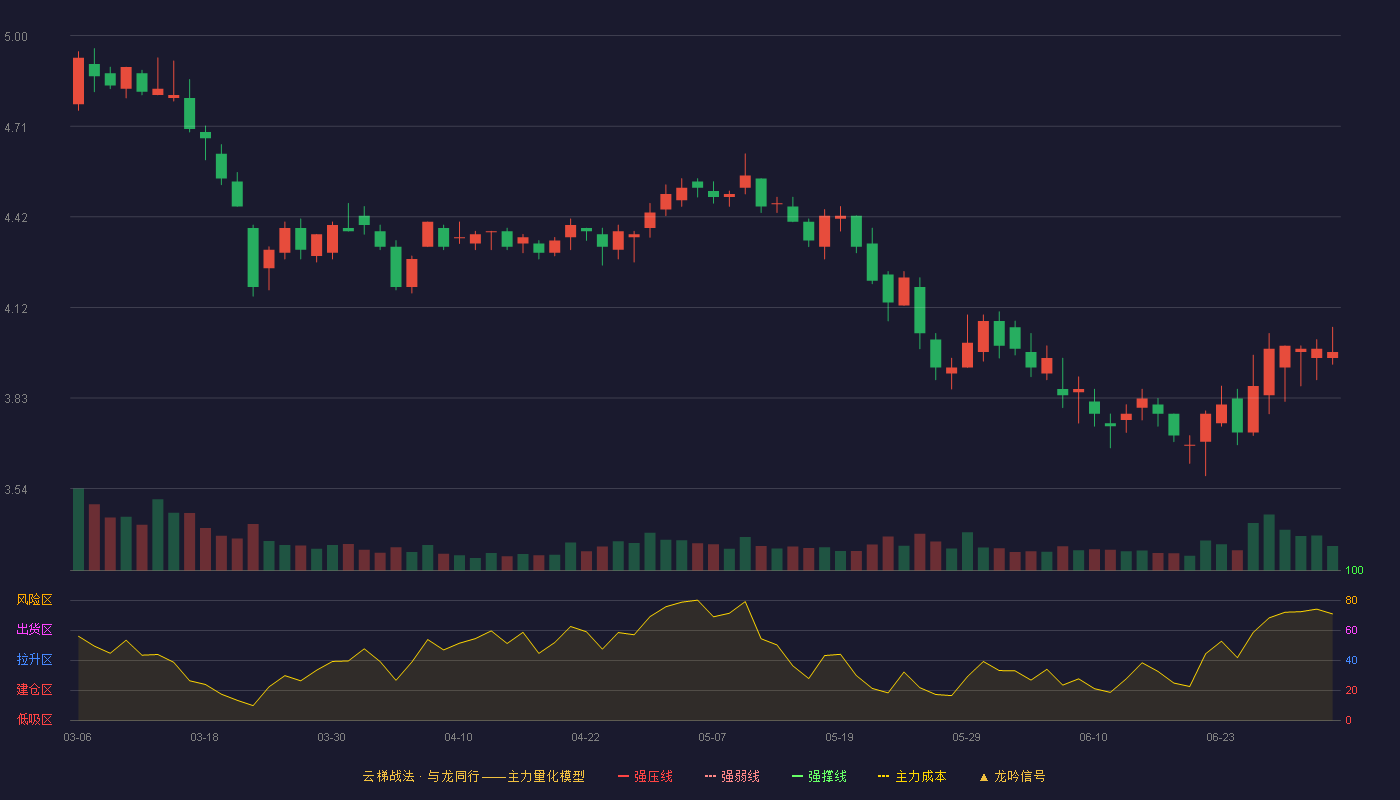Click the 建仓区 zone label

34,690
